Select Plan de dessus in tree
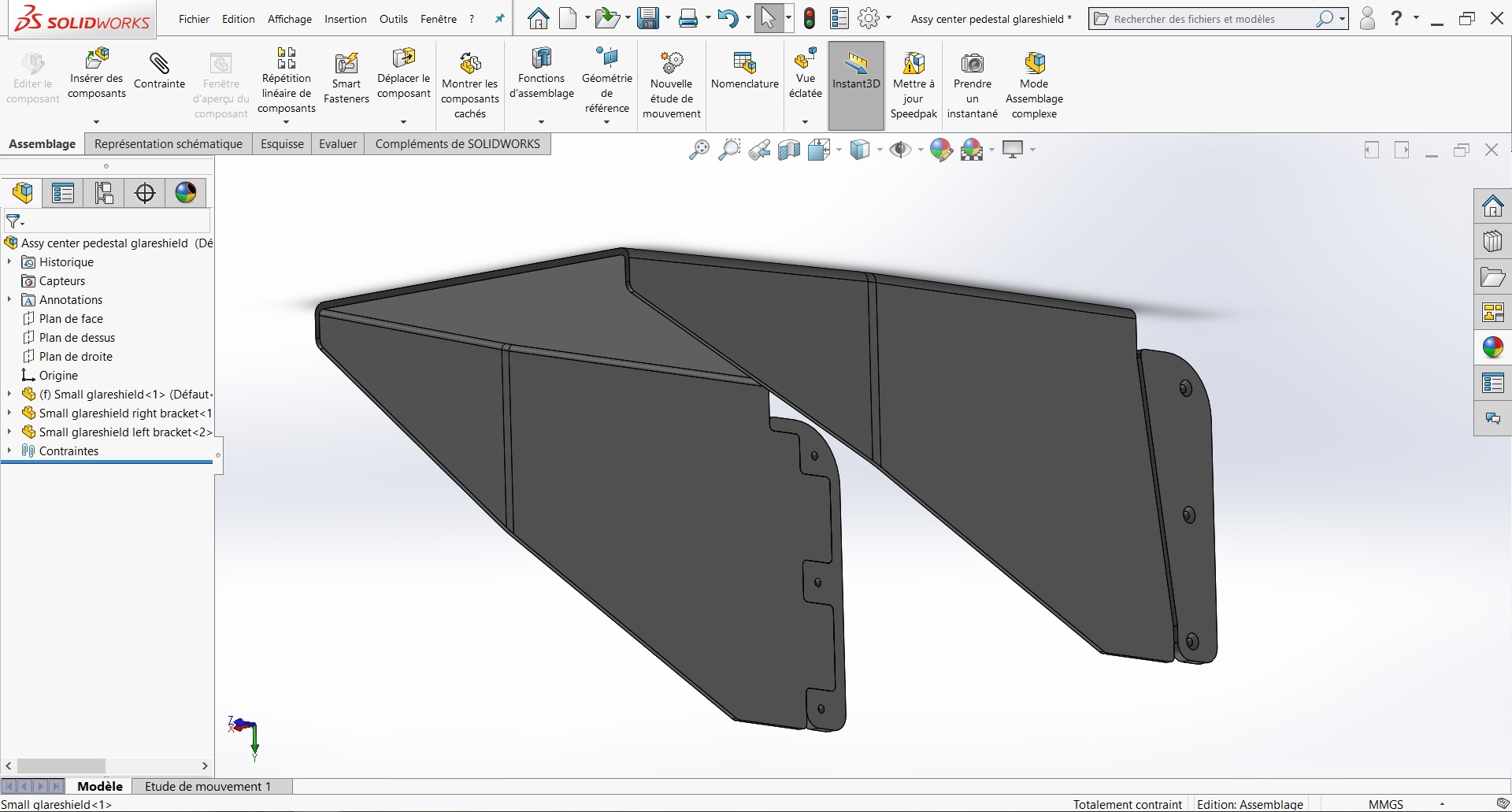 coord(77,338)
